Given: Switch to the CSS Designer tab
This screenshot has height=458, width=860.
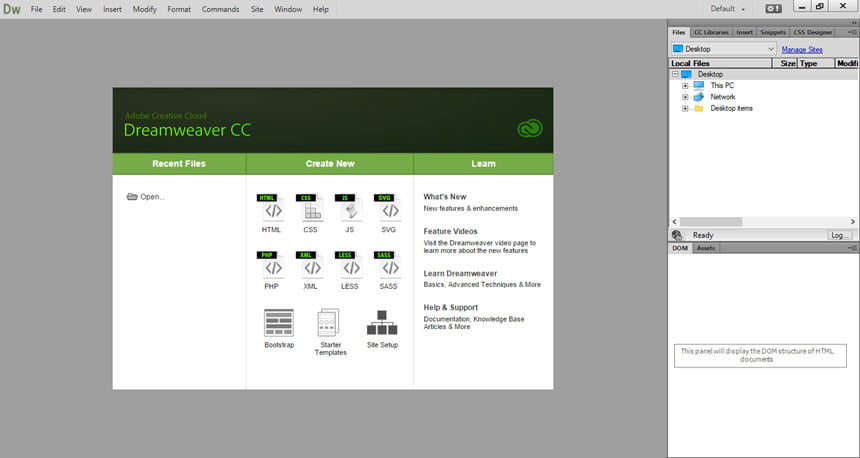Looking at the screenshot, I should point(813,32).
